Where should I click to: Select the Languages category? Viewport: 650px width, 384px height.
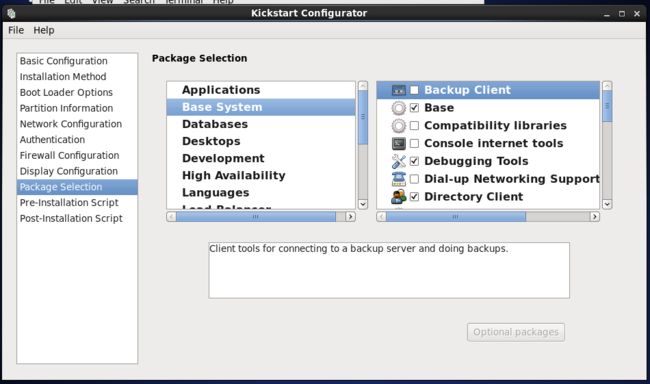[x=261, y=193]
